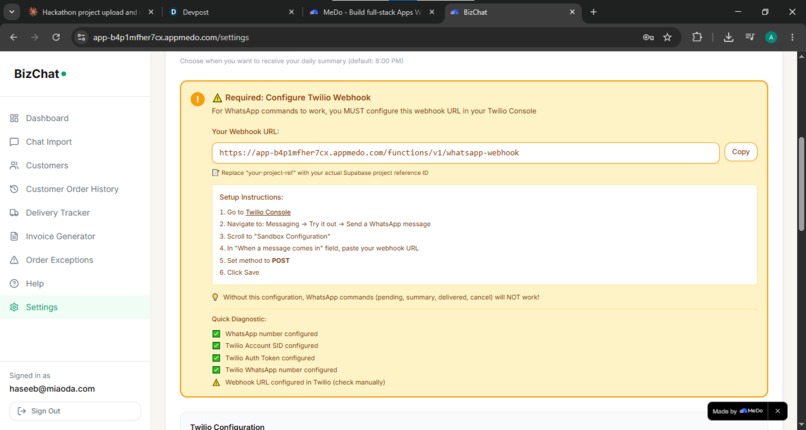Click the Twilio Account SID configured checkmark

point(216,346)
